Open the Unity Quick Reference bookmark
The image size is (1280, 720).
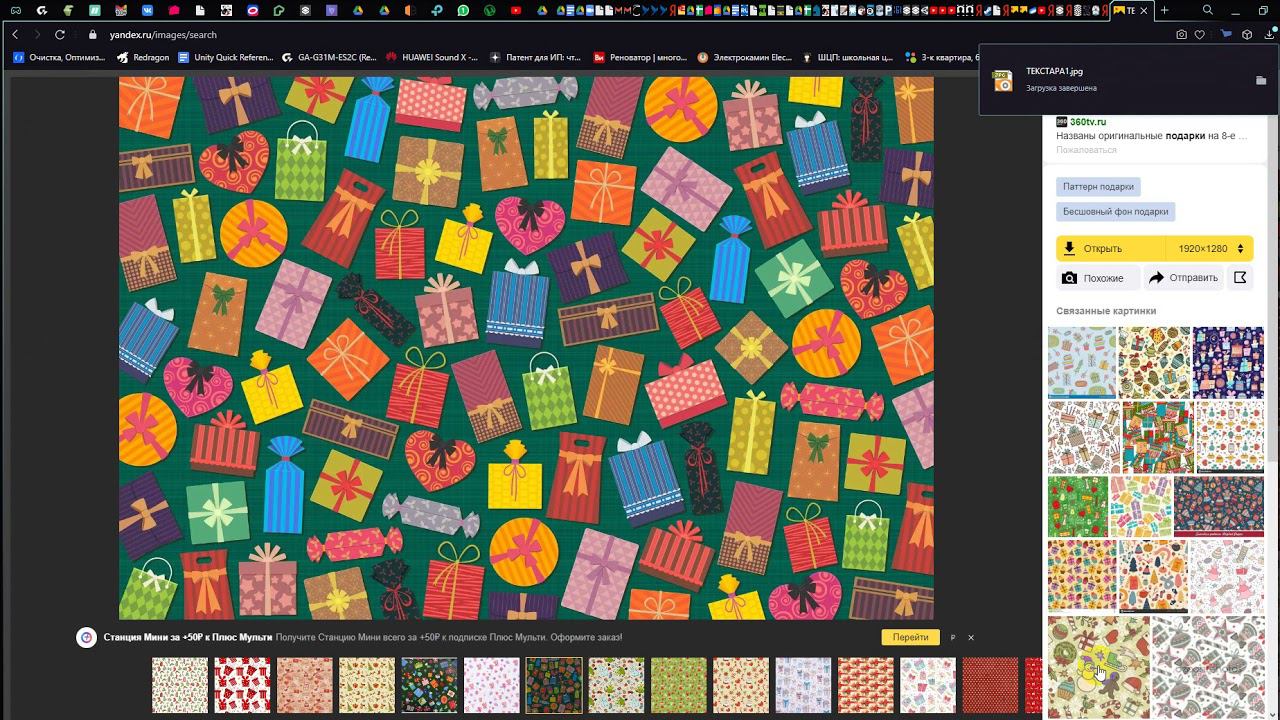coord(225,58)
